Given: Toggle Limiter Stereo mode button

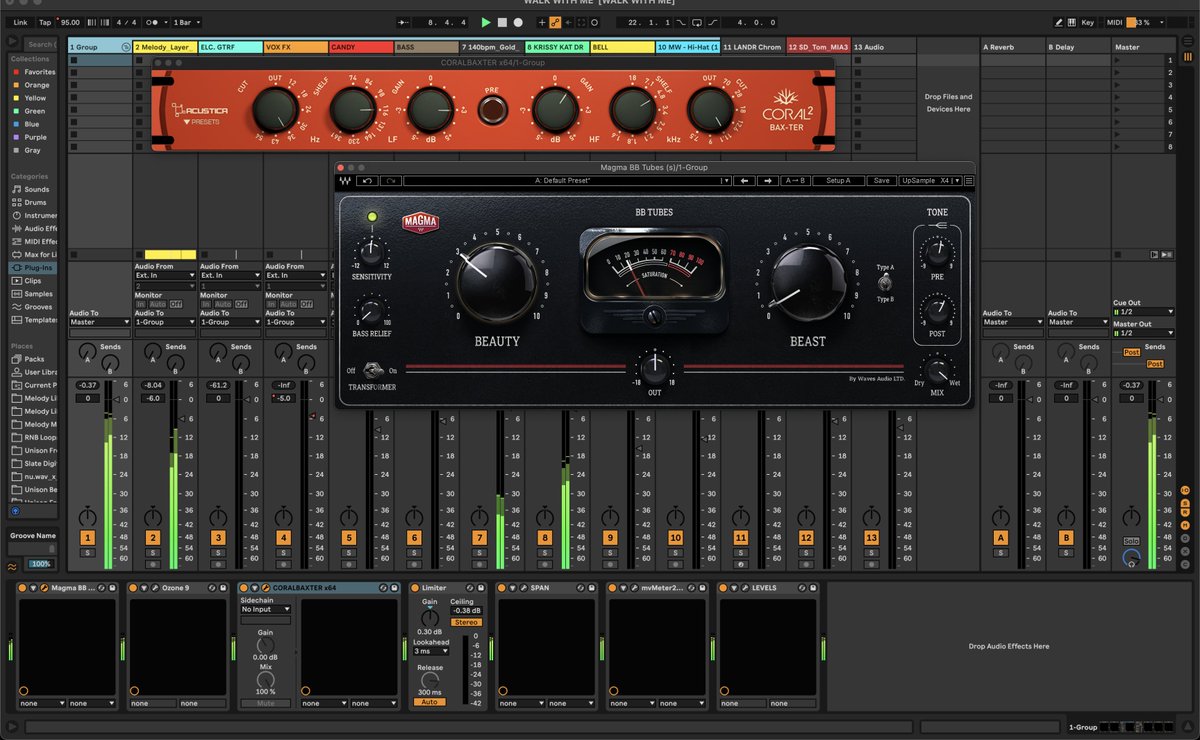Looking at the screenshot, I should (x=466, y=622).
